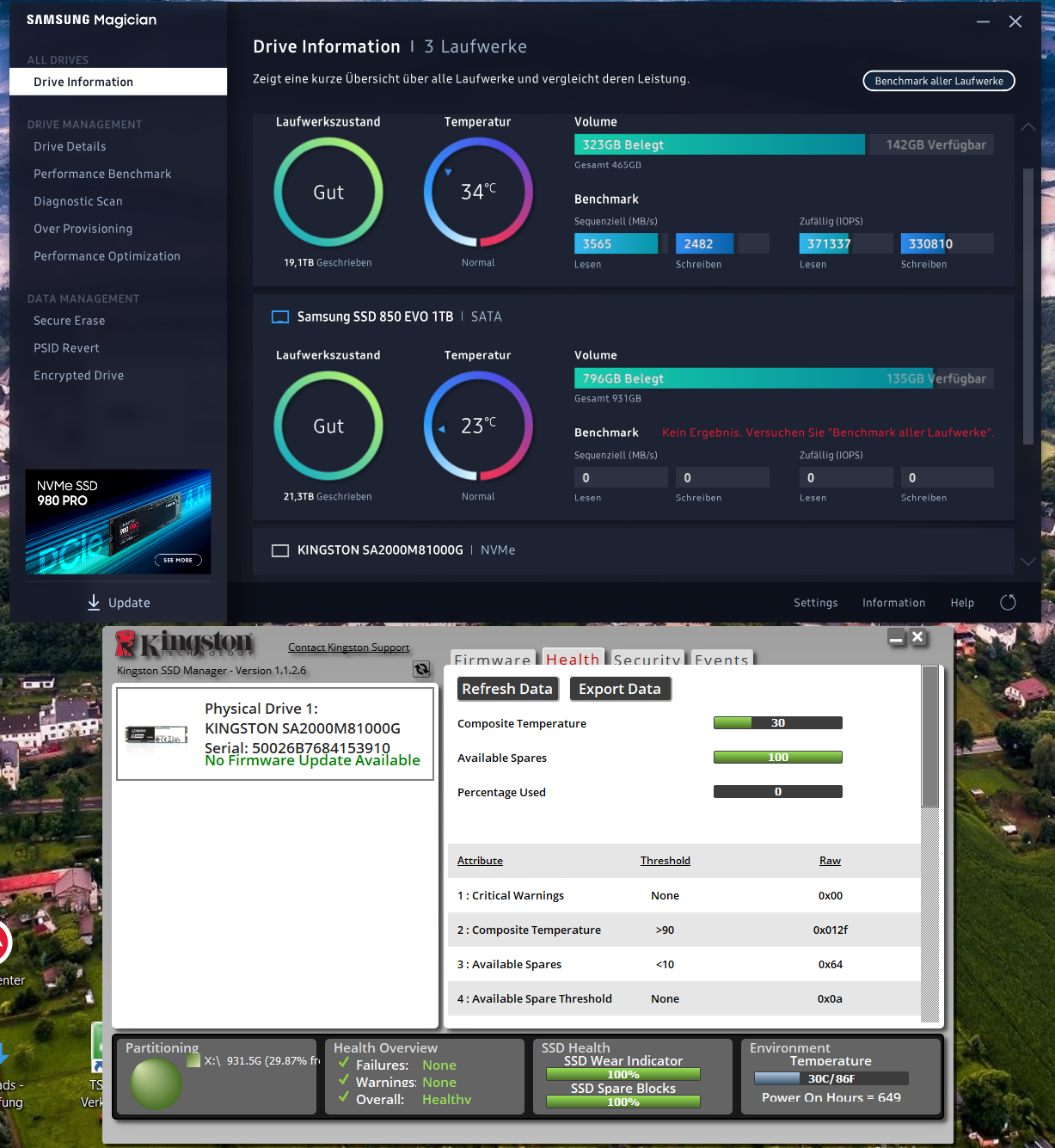Click the Percentage Used progress bar

pyautogui.click(x=778, y=792)
